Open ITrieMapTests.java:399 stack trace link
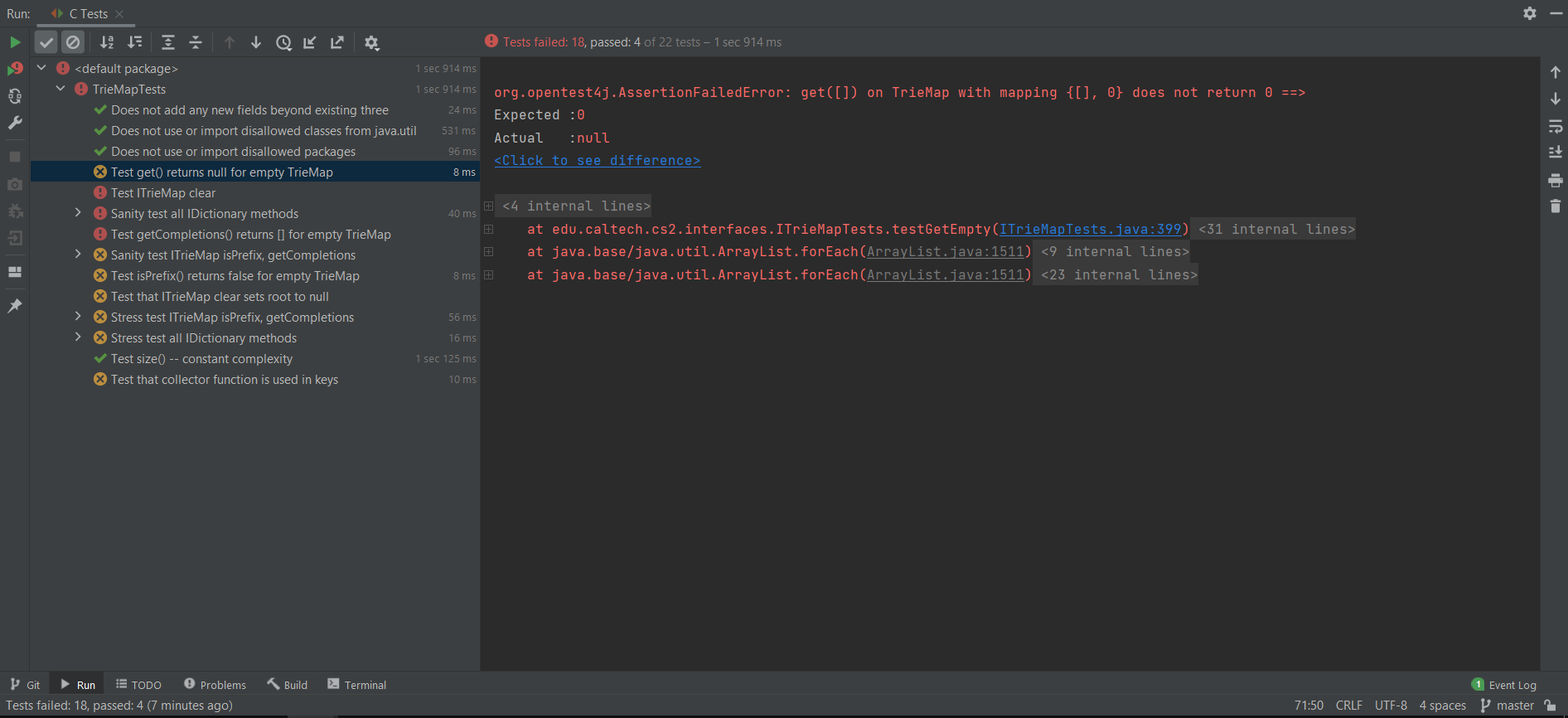The image size is (1568, 718). click(1090, 230)
